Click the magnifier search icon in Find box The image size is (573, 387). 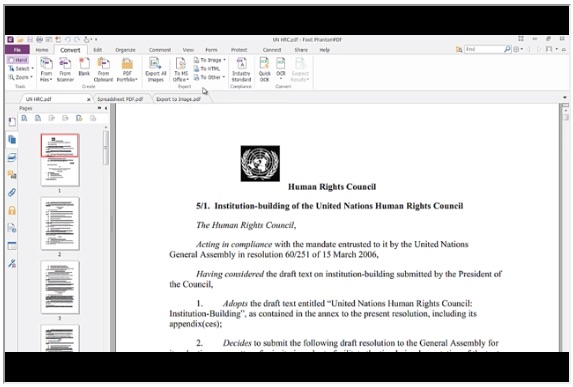point(507,49)
